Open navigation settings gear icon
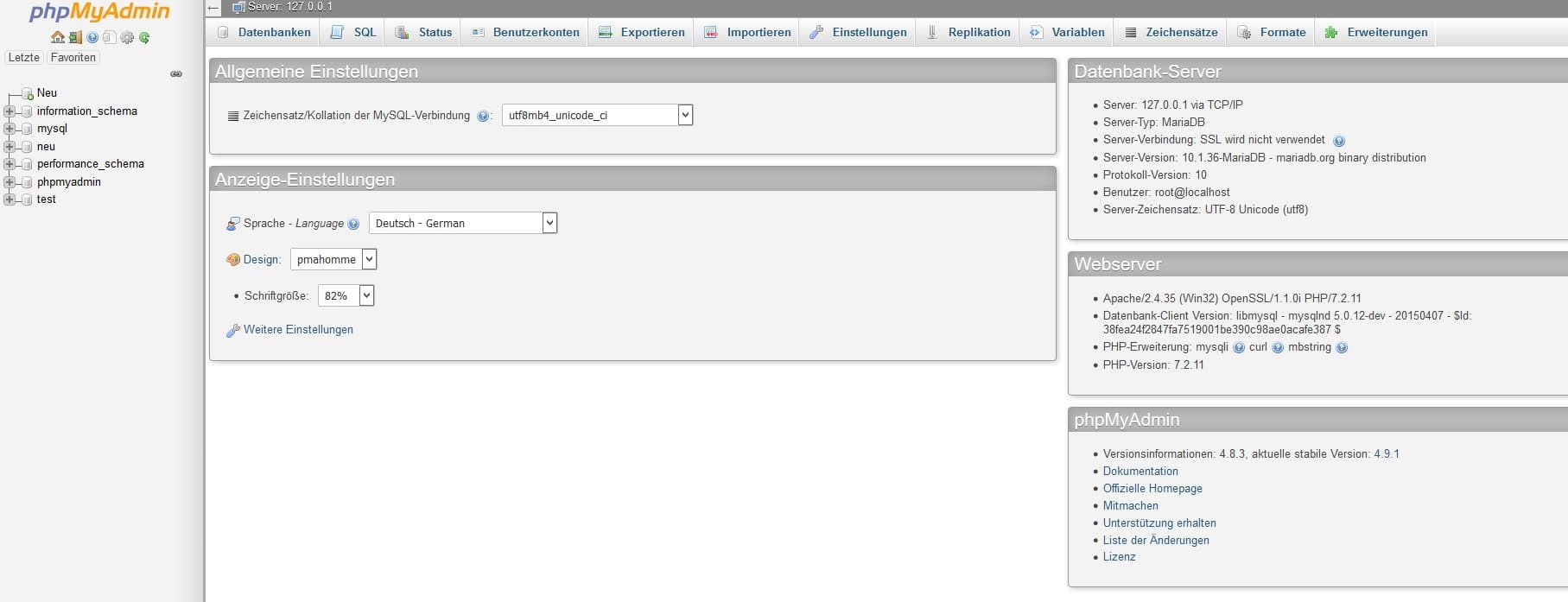 click(x=127, y=37)
